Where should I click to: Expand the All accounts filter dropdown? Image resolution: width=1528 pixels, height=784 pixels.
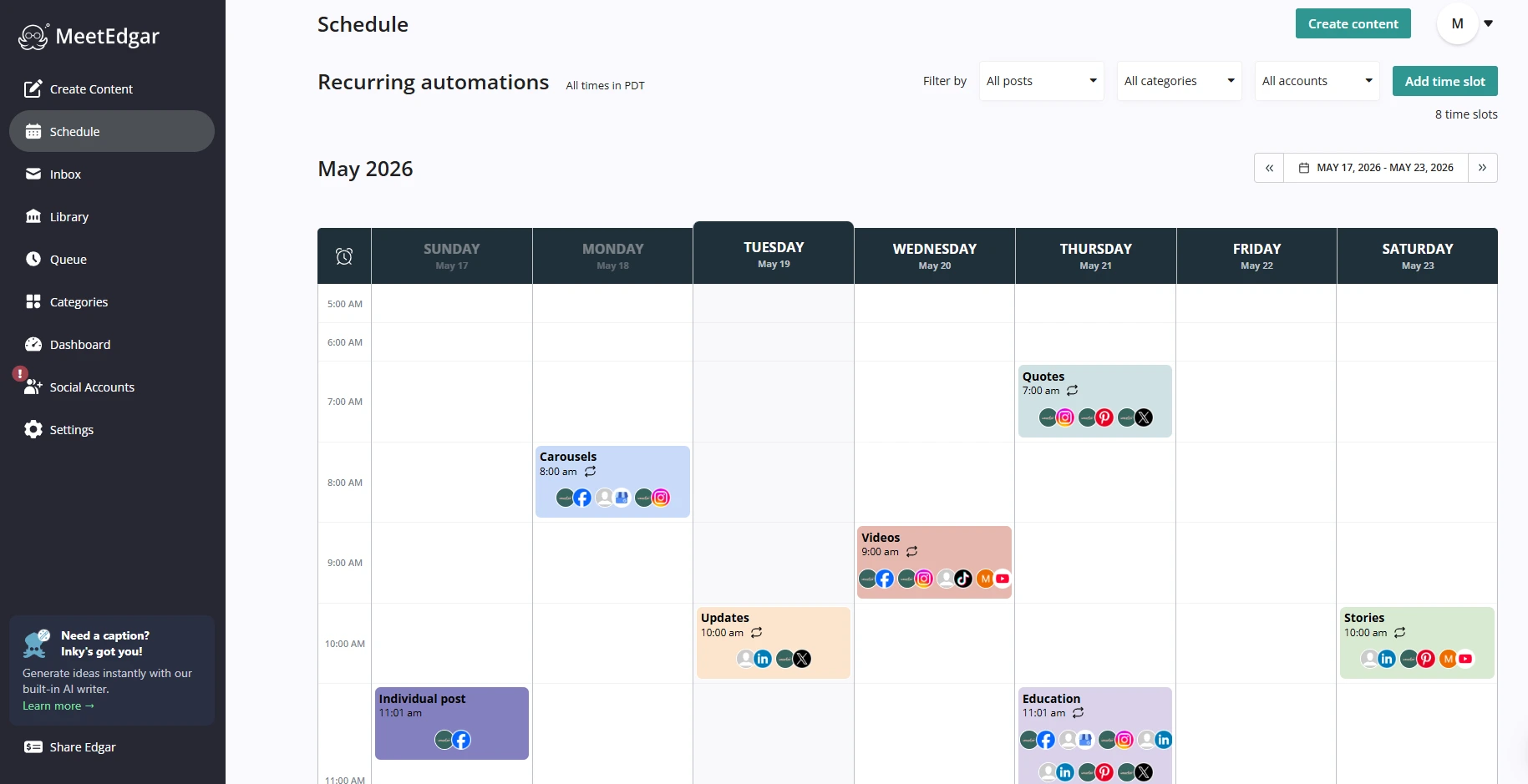pyautogui.click(x=1317, y=81)
